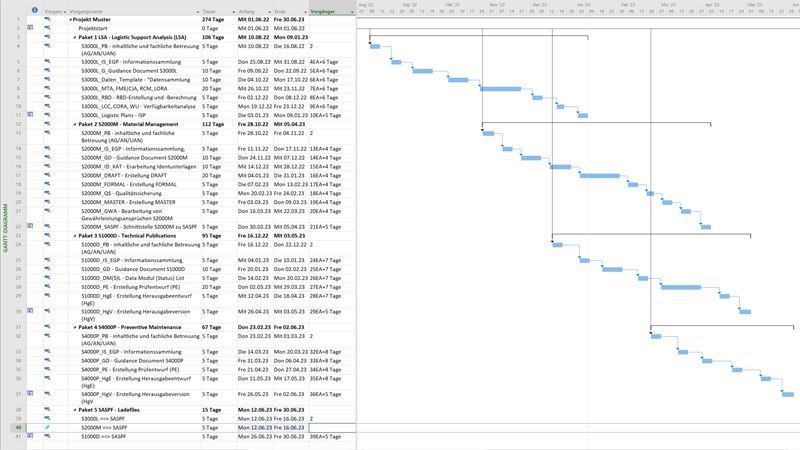Open the Vorgangsname column filter dropdown
The image size is (800, 450).
click(196, 11)
